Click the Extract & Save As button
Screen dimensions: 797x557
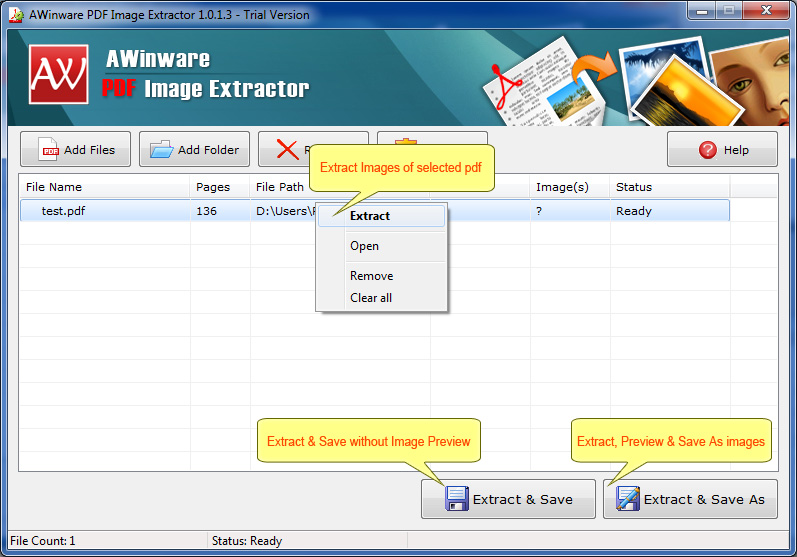[690, 499]
